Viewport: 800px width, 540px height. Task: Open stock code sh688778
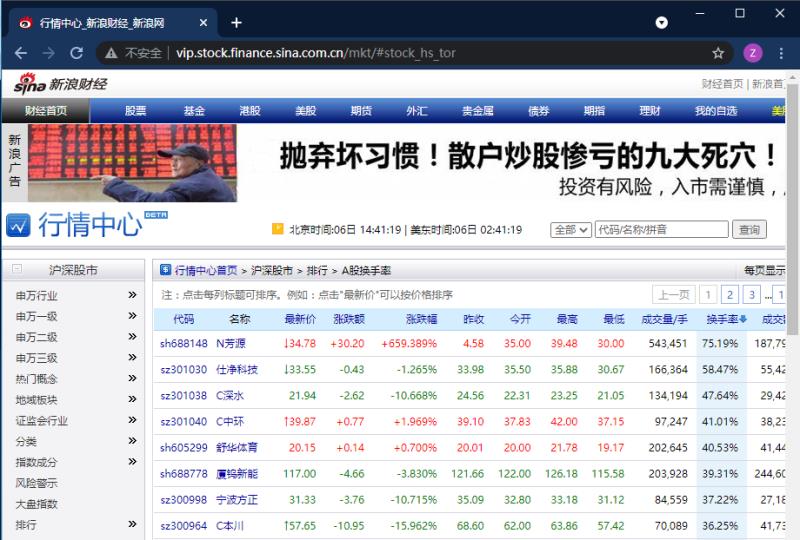click(x=184, y=474)
